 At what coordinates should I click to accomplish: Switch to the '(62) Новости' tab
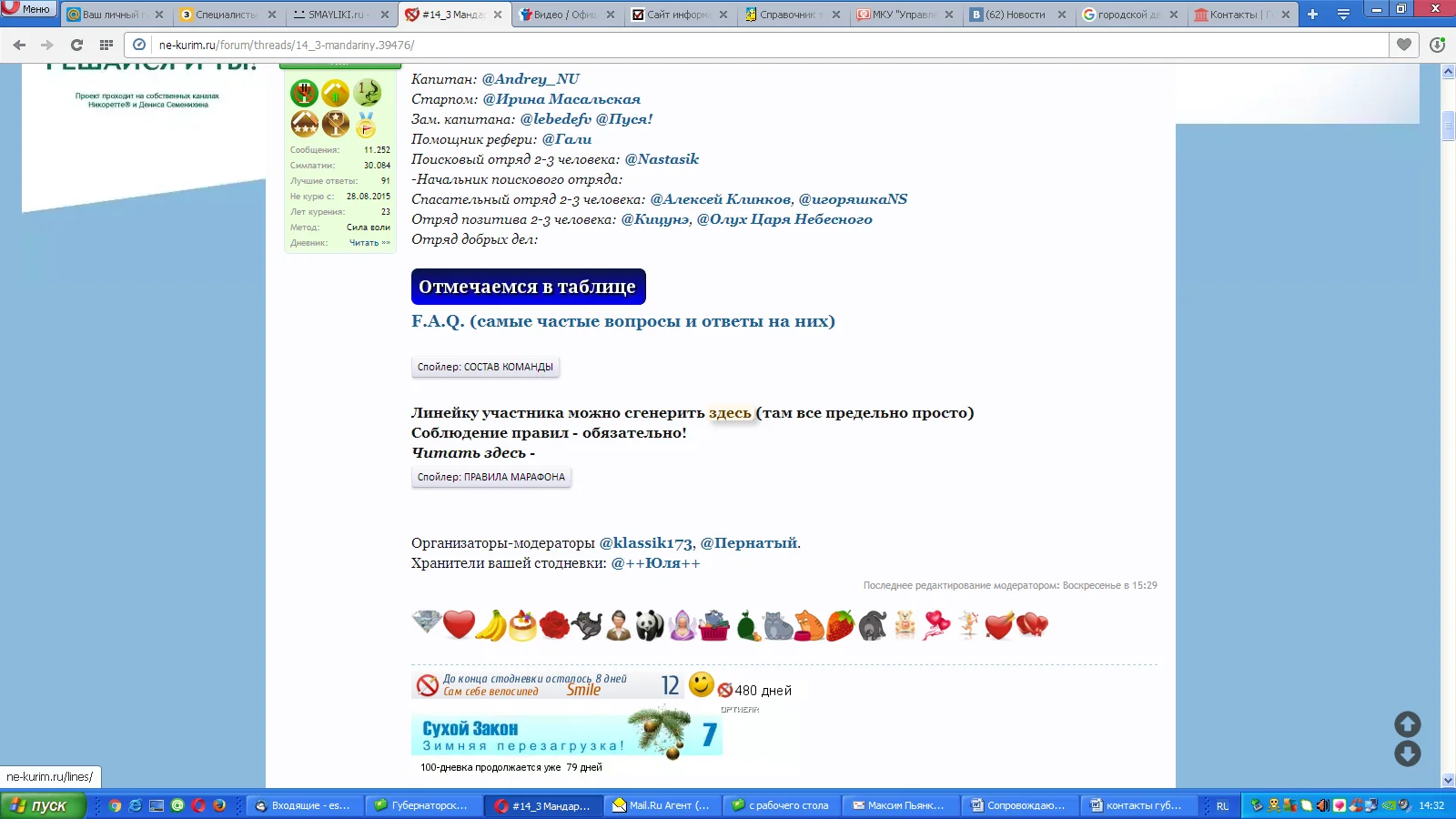[1017, 15]
